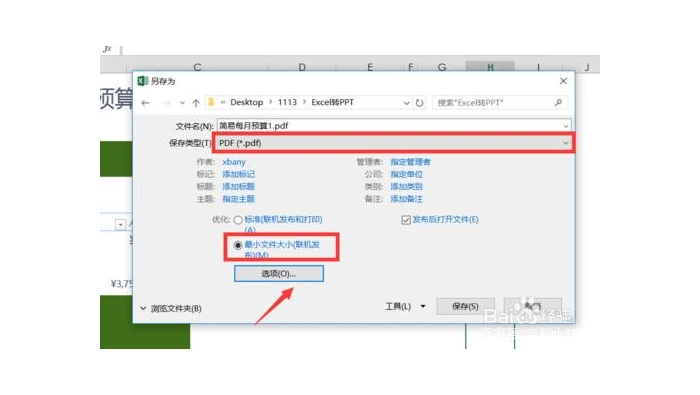Select column D header in Excel

click(x=302, y=67)
